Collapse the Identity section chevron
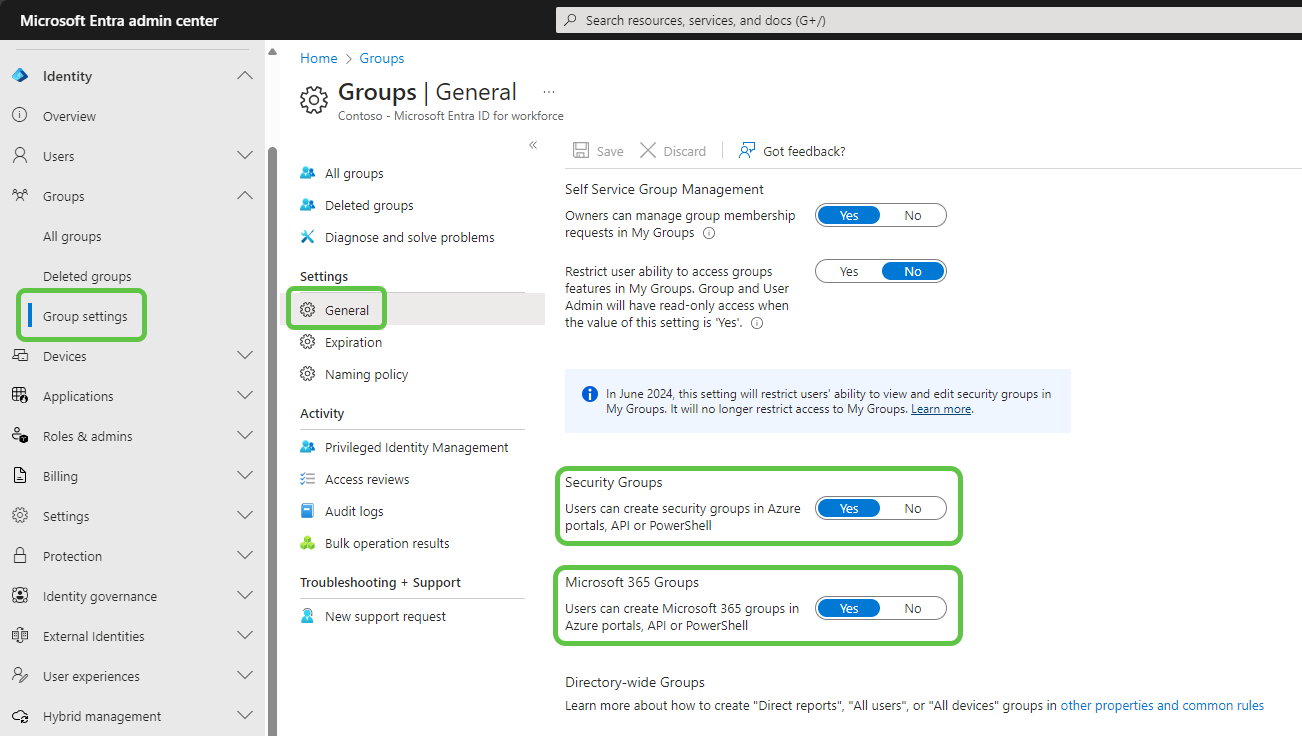The image size is (1302, 736). click(244, 76)
